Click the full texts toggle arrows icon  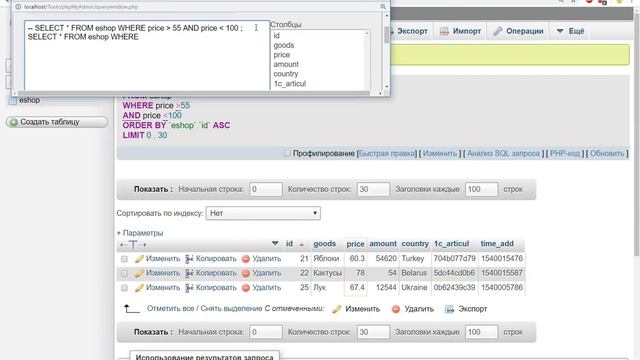tap(133, 244)
